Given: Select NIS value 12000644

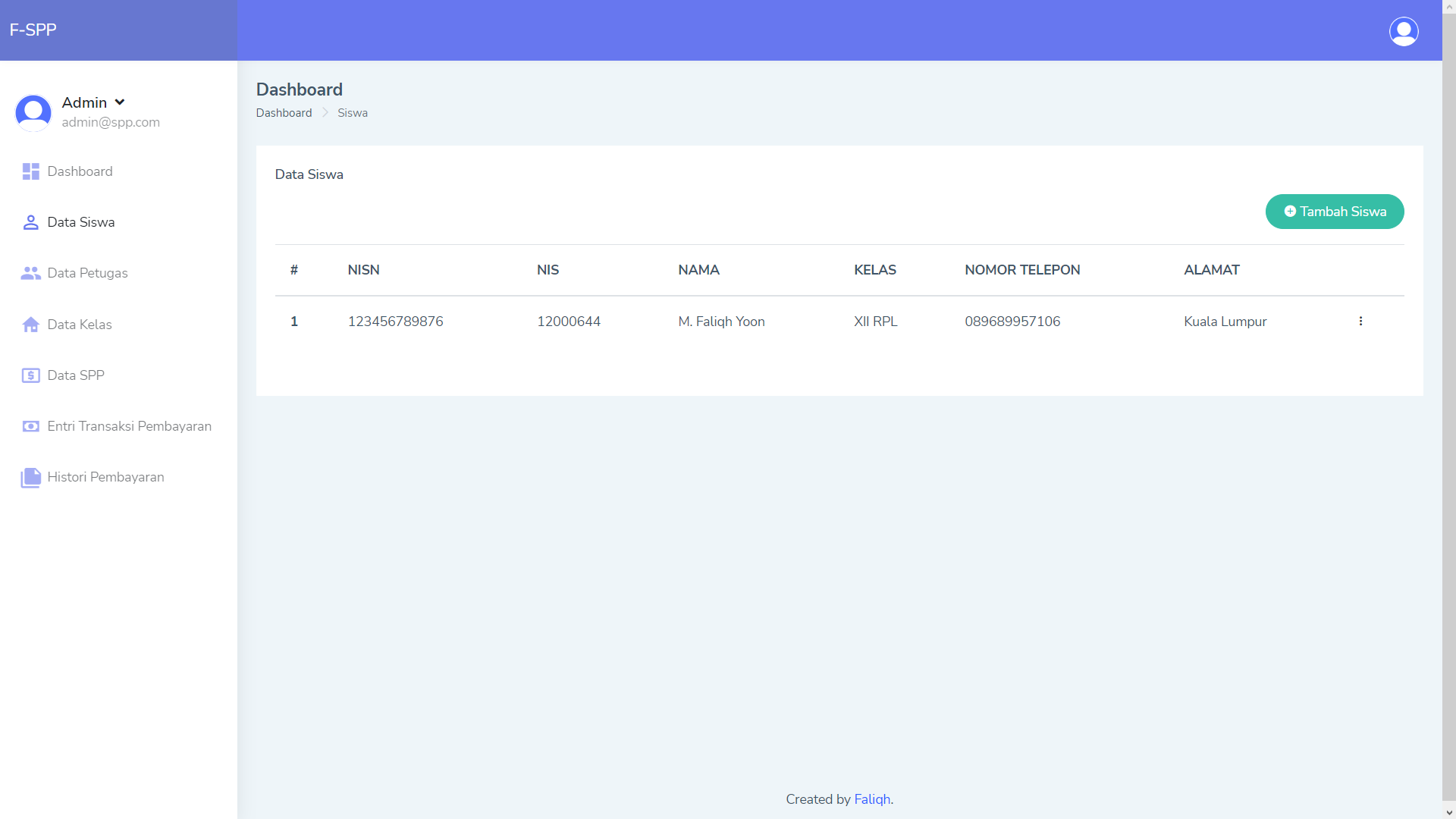Looking at the screenshot, I should pos(569,322).
